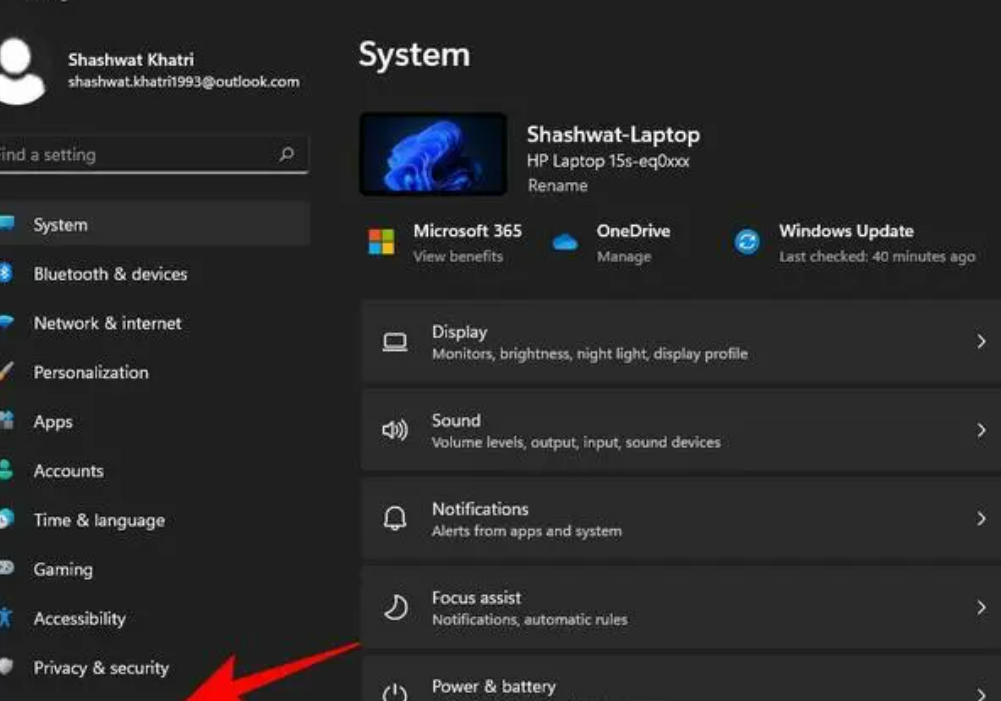This screenshot has height=701, width=1001.
Task: Click Manage under OneDrive
Action: point(624,256)
